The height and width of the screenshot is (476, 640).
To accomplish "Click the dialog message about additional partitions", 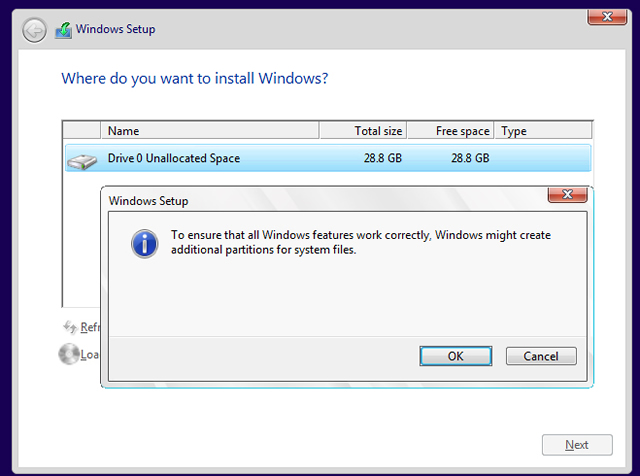I will click(361, 242).
